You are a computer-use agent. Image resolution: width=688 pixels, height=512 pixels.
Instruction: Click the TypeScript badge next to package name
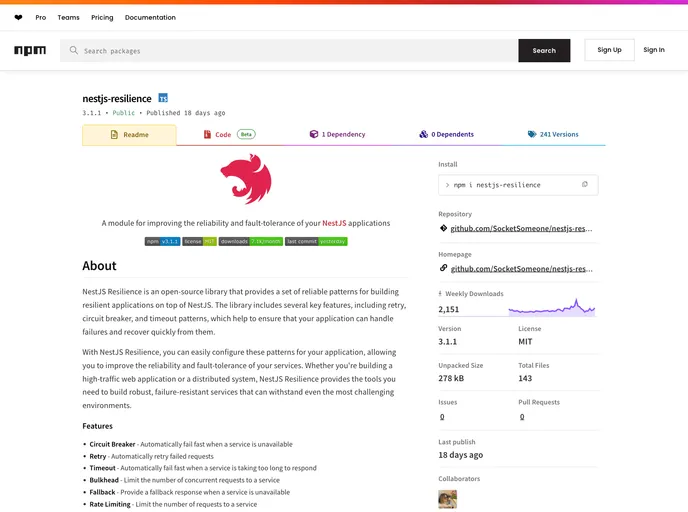pyautogui.click(x=163, y=98)
